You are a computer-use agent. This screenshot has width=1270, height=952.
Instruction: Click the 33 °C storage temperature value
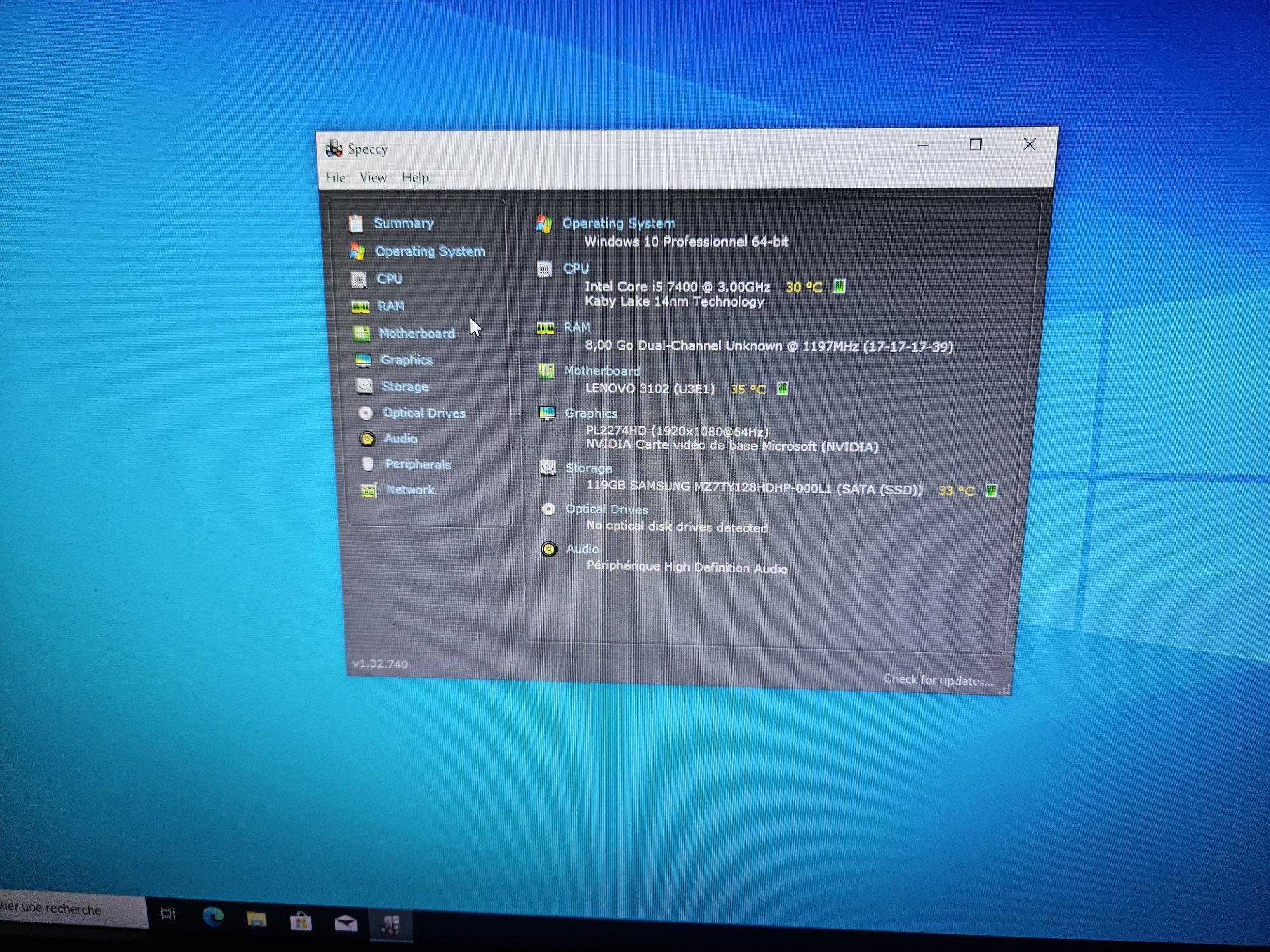pyautogui.click(x=956, y=491)
